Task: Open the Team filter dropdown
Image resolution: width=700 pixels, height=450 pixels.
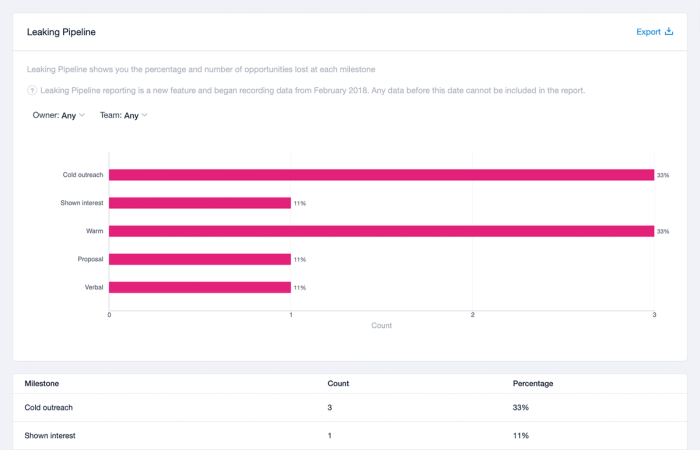Action: (124, 116)
